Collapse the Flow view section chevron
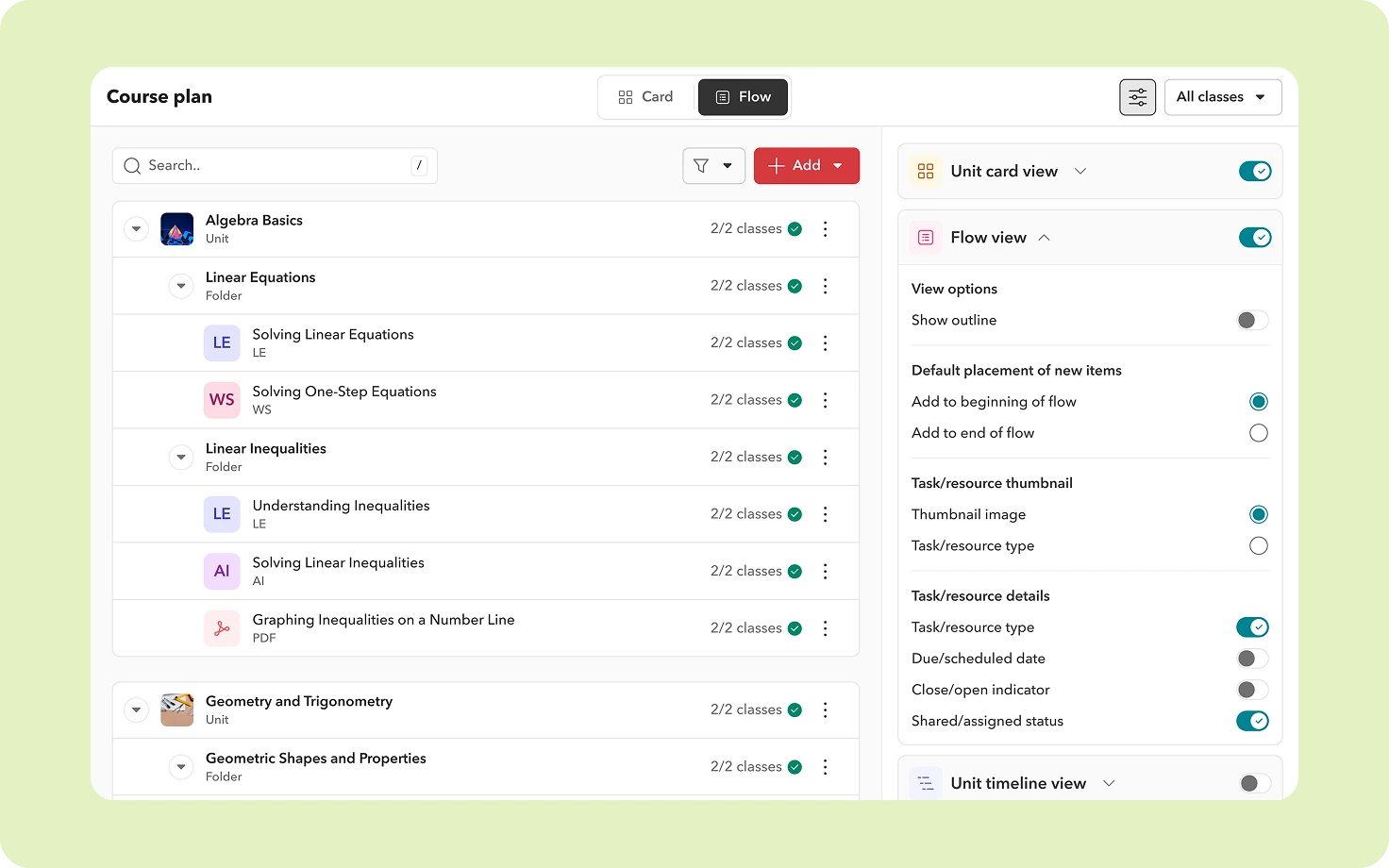 click(1044, 238)
